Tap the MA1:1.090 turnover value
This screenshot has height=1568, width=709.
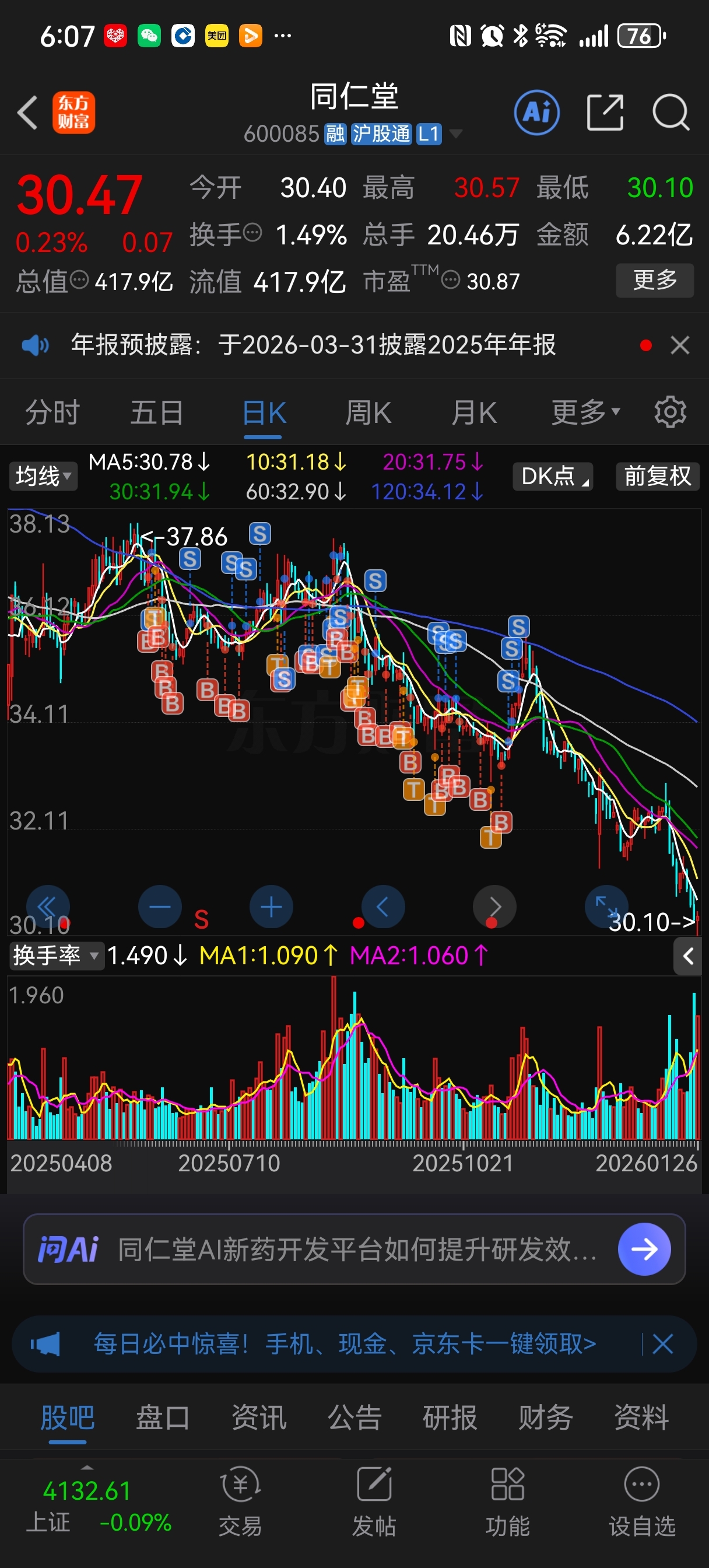point(268,956)
